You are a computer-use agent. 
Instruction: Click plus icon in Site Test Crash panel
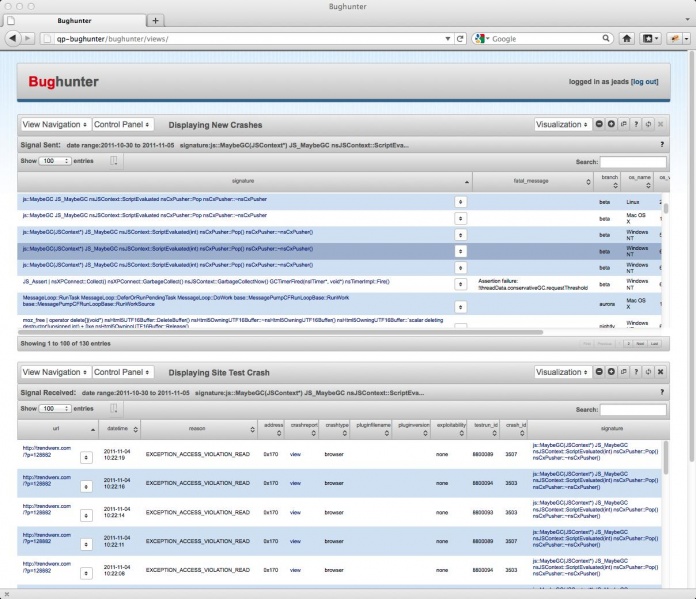pos(611,372)
